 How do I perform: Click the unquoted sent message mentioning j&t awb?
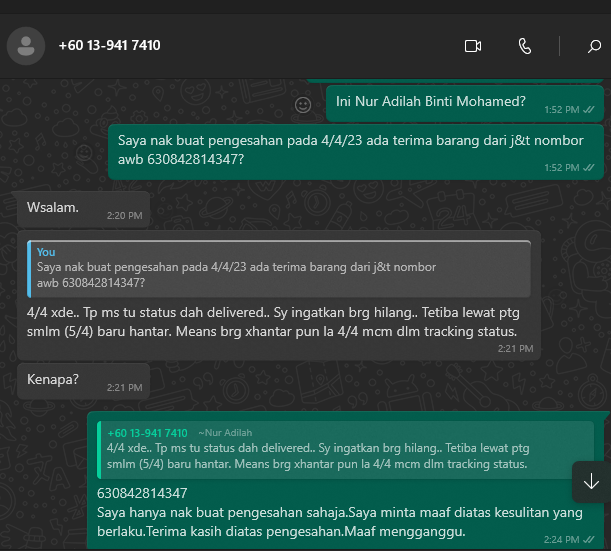(350, 150)
